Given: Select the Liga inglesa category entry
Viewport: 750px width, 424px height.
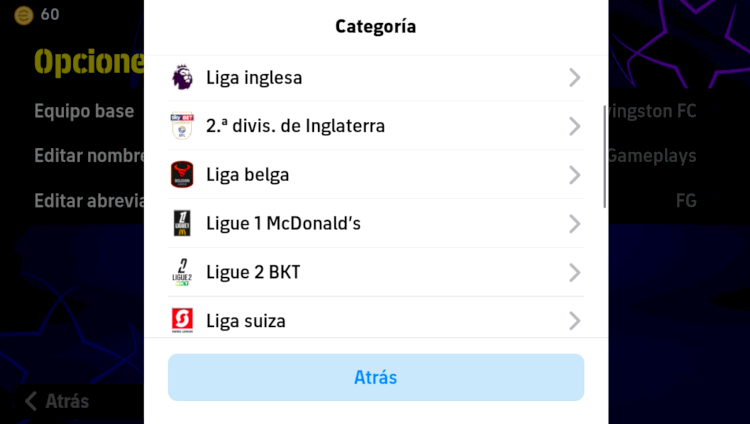Looking at the screenshot, I should (376, 78).
